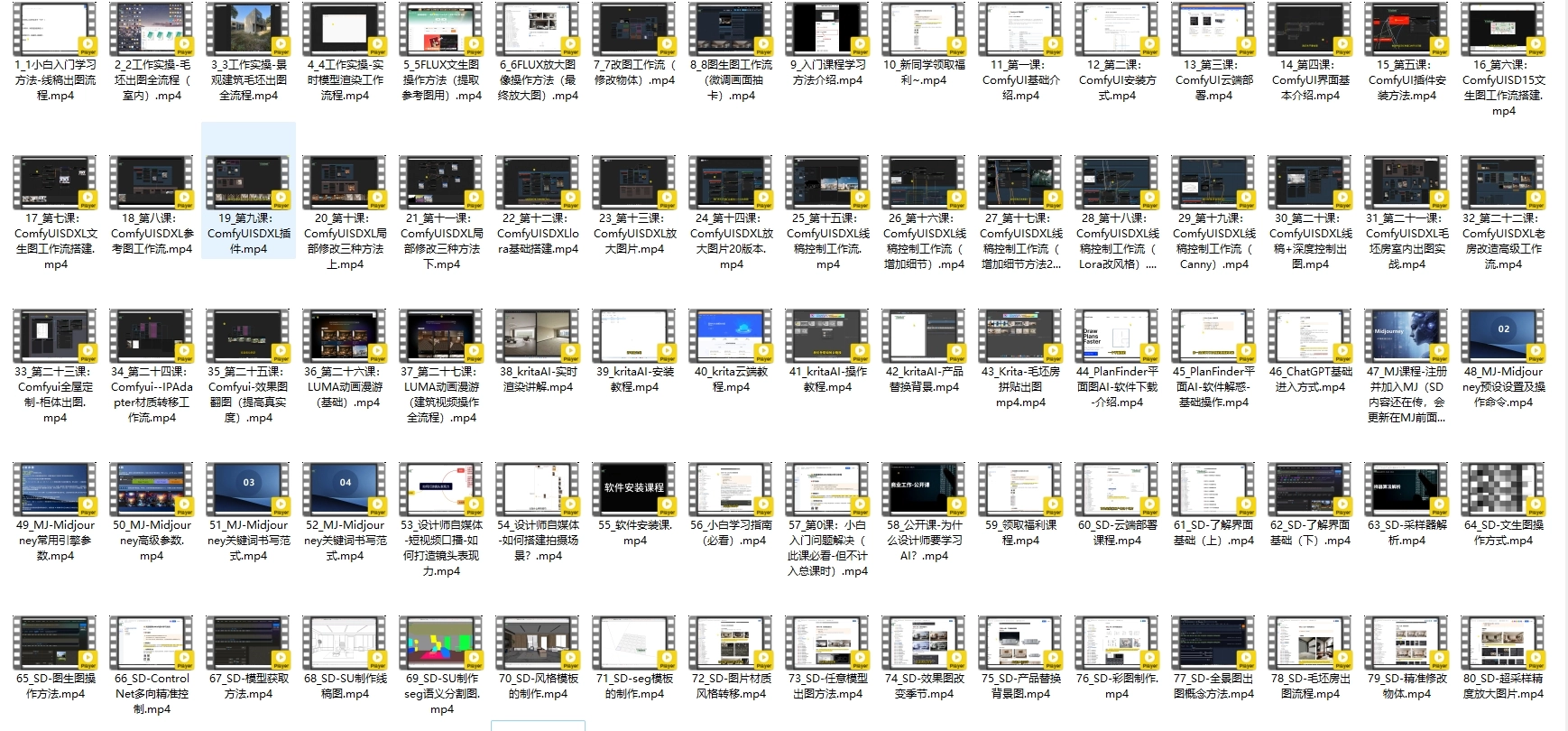This screenshot has width=1568, height=731.
Task: Click the 64_SD-文生图操作方式 video thumbnail
Action: pyautogui.click(x=1503, y=490)
